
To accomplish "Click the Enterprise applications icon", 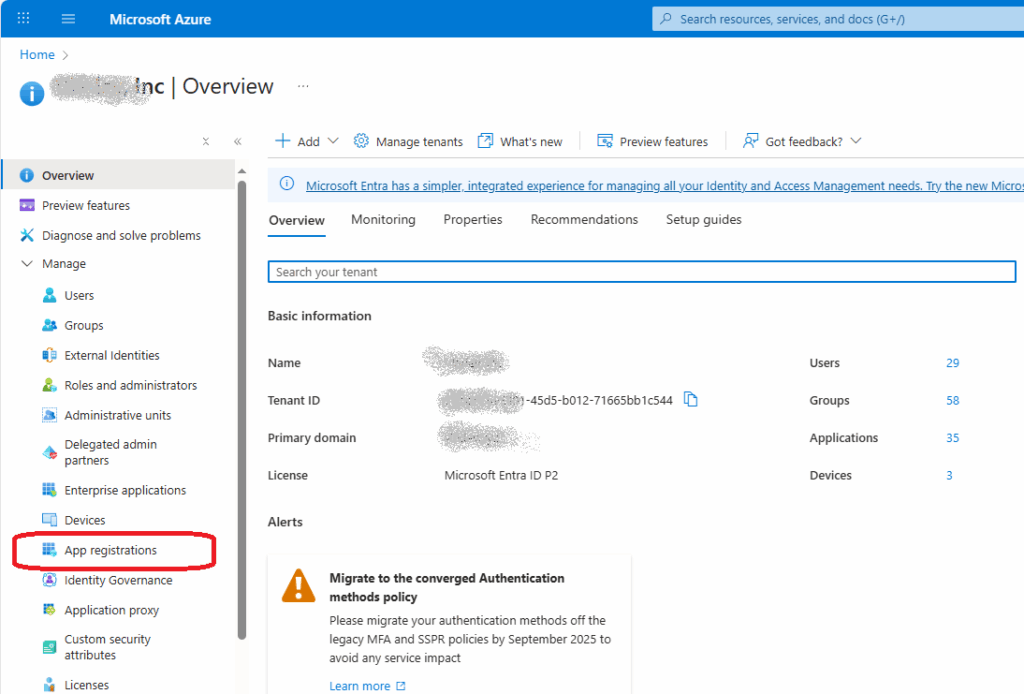I will pyautogui.click(x=49, y=490).
